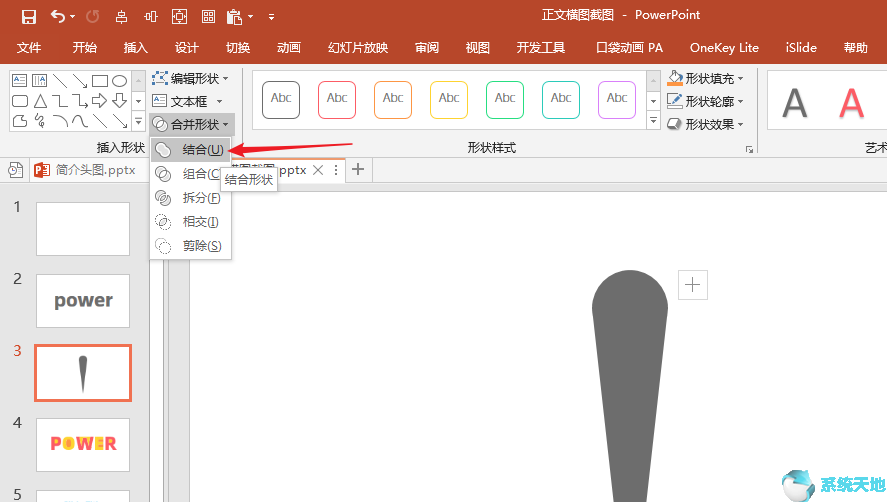Screen dimensions: 887x502
Task: Apply the red outline Abc shape style
Action: click(x=337, y=100)
